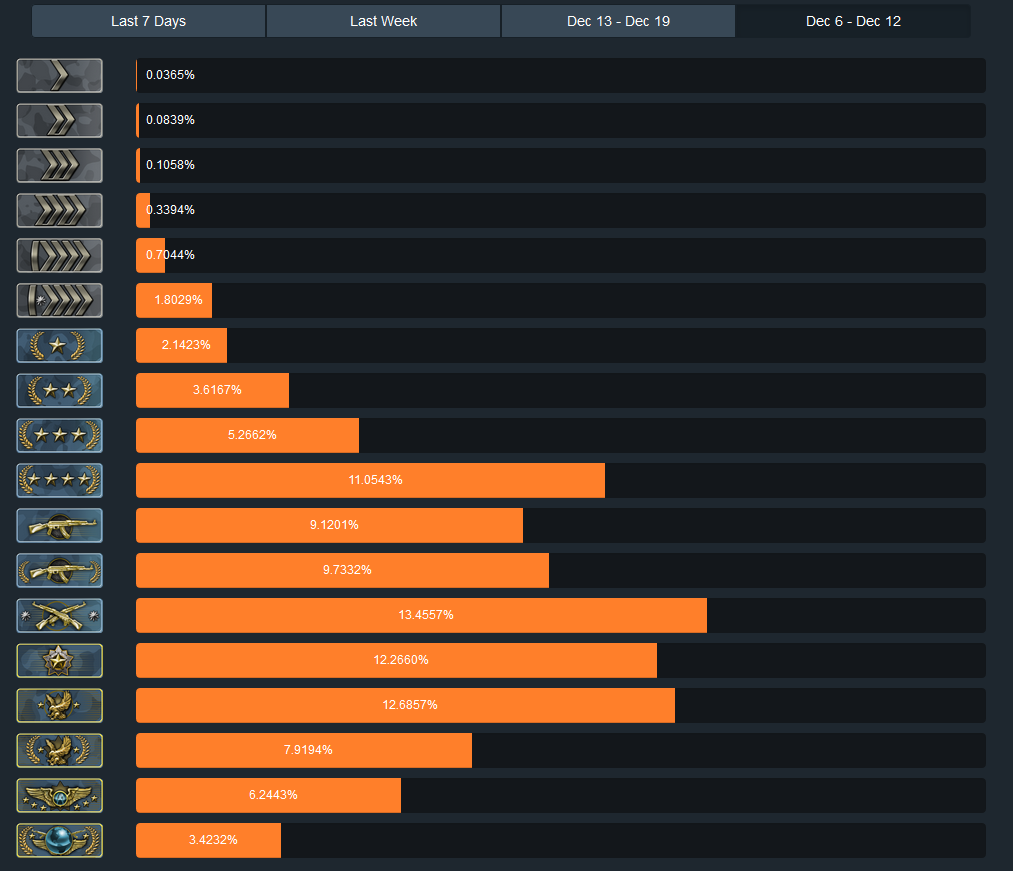Click the Master Guardian I AK rank icon
This screenshot has height=871, width=1013.
[x=59, y=525]
